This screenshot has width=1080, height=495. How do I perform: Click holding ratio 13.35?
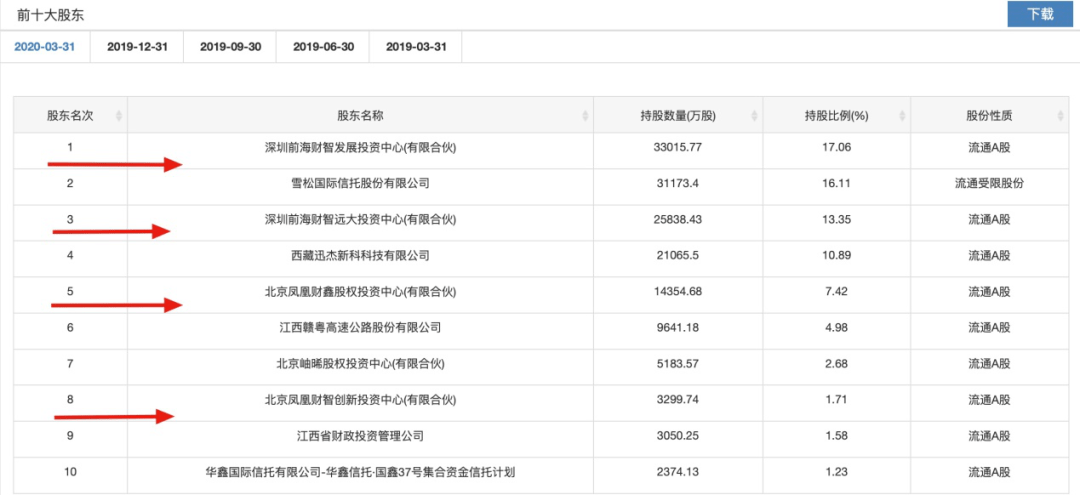836,219
